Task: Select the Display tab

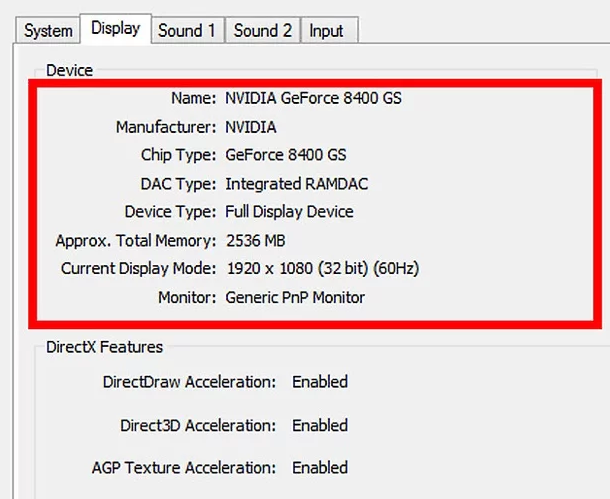Action: 116,29
